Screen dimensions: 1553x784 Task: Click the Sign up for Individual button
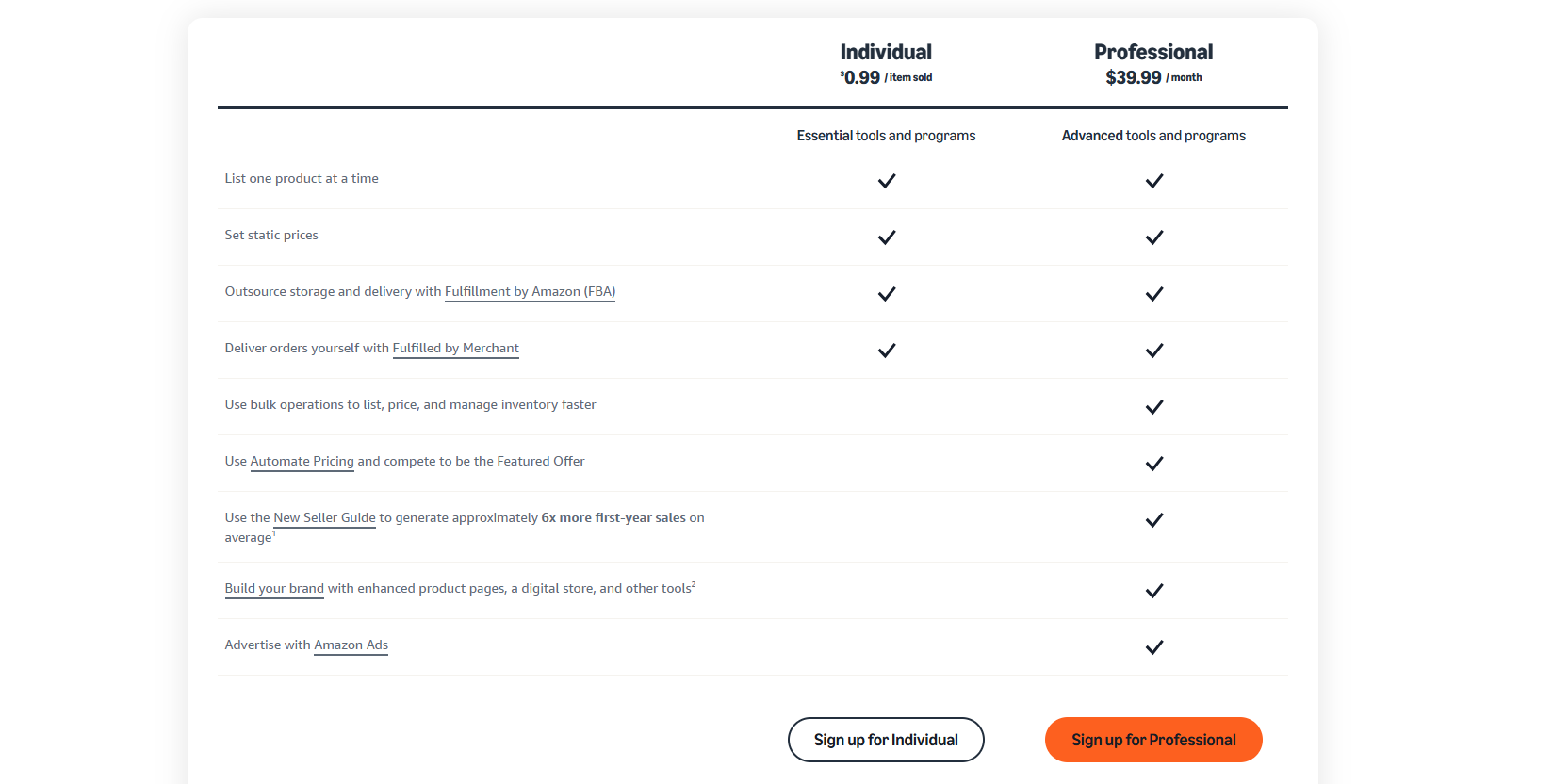click(886, 740)
